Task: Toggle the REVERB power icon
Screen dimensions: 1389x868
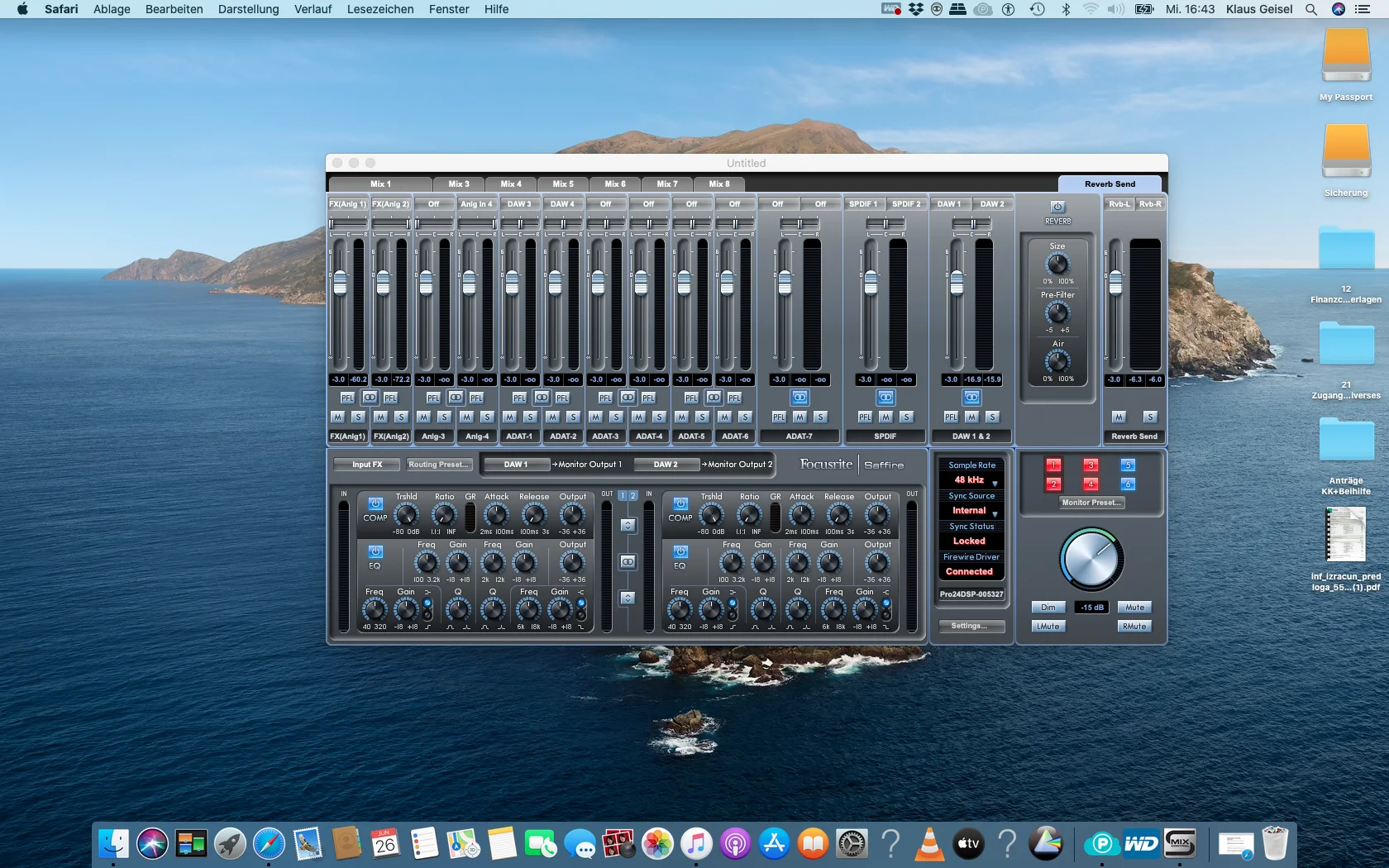Action: coord(1057,207)
